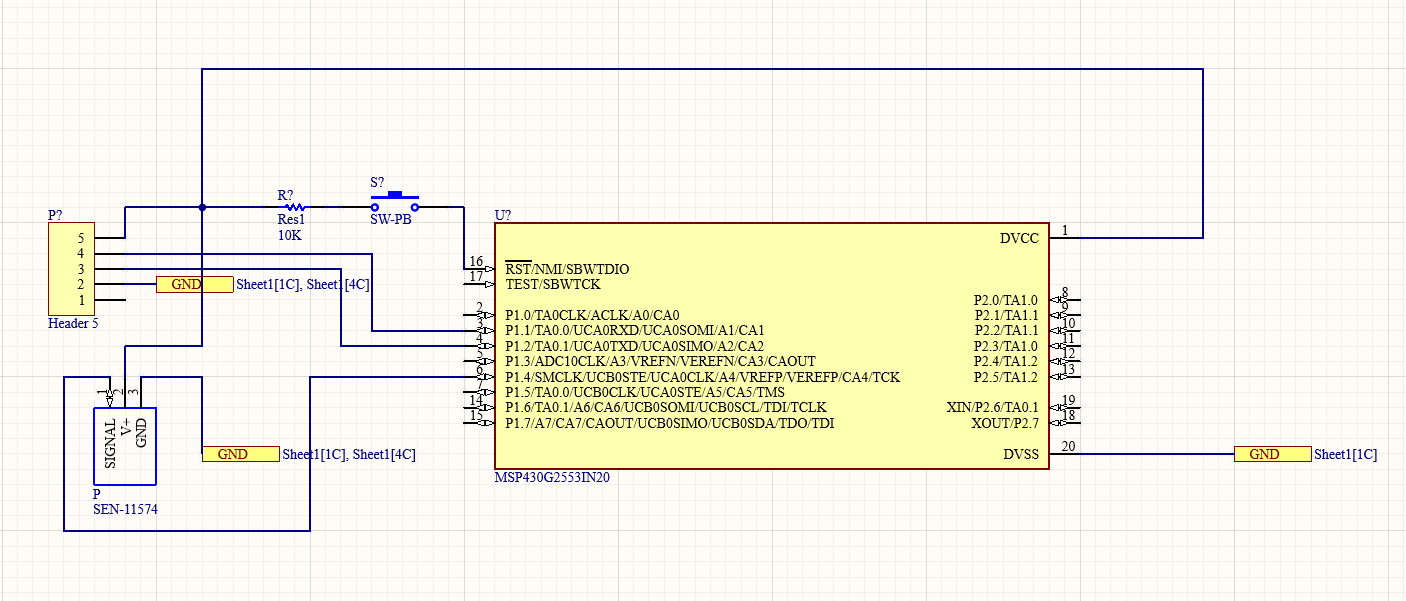Select the P2.0/TA1.0 pin label
This screenshot has width=1406, height=601.
coord(1006,300)
